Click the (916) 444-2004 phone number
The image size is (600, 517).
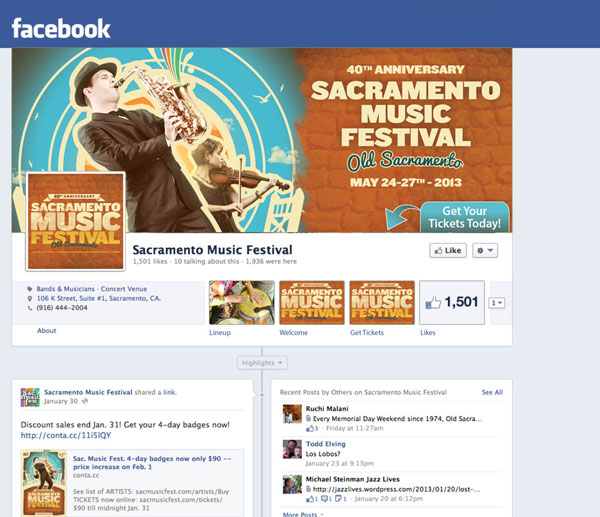62,308
